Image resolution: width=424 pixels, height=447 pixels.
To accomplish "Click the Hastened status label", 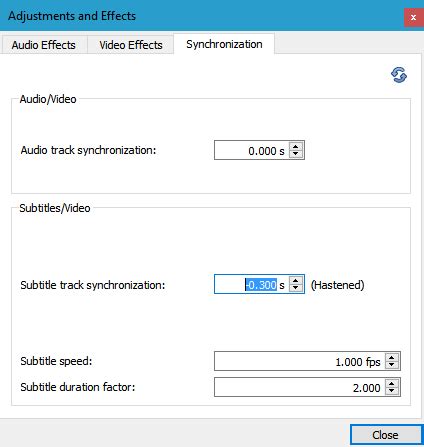I will coord(337,285).
